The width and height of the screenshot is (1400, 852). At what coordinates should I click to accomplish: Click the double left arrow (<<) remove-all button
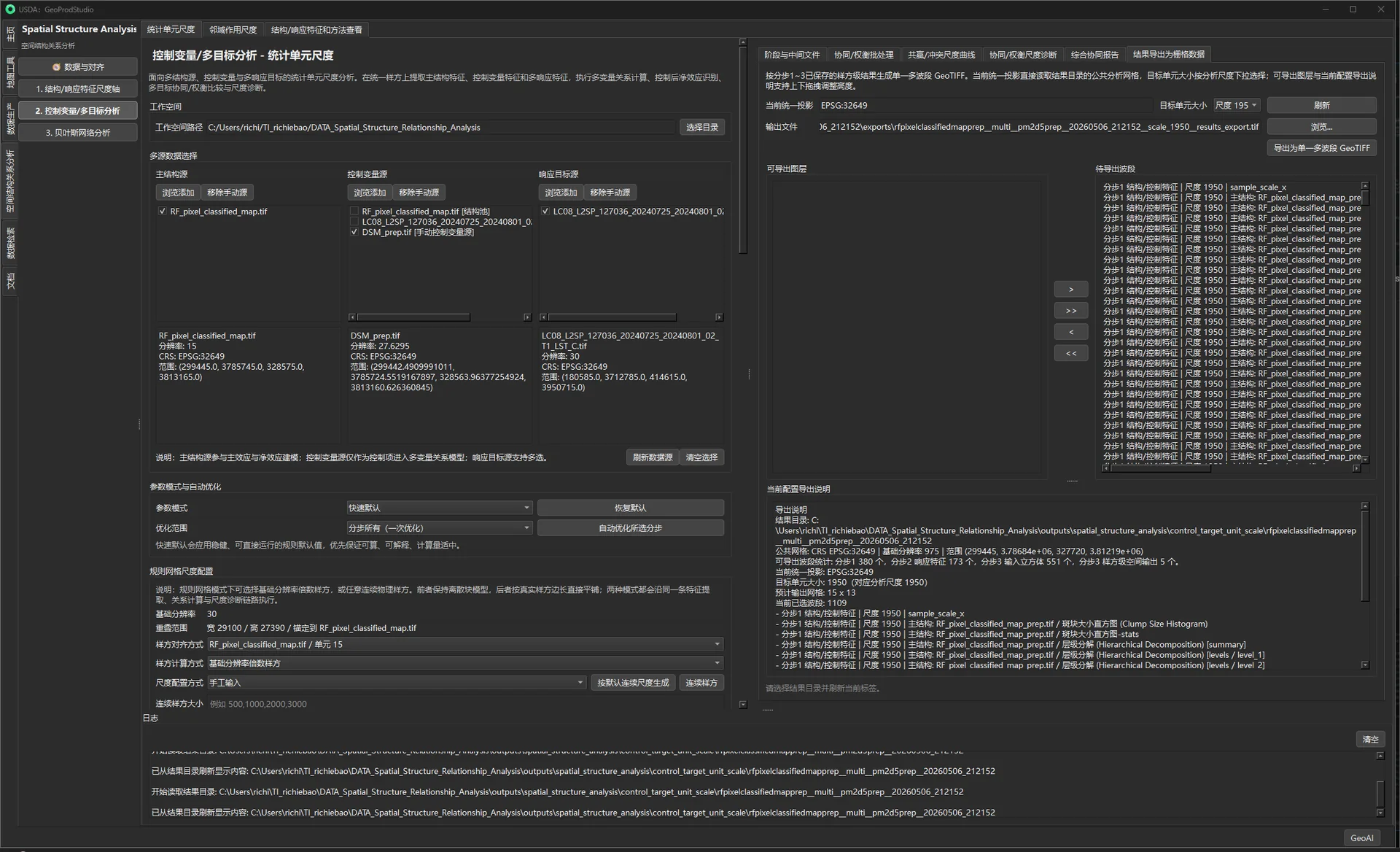(1070, 353)
